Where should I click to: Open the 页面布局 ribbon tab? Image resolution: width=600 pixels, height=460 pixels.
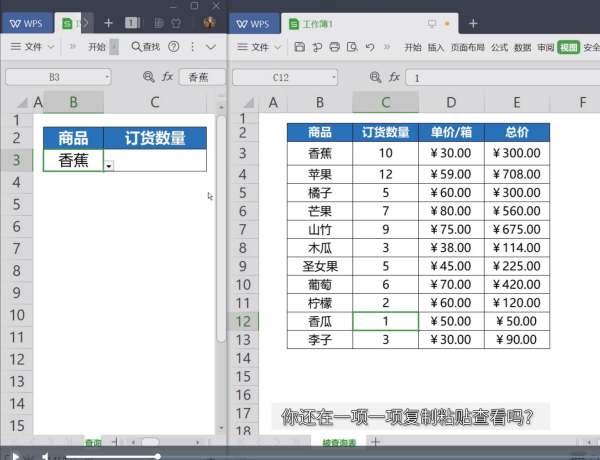[x=467, y=46]
